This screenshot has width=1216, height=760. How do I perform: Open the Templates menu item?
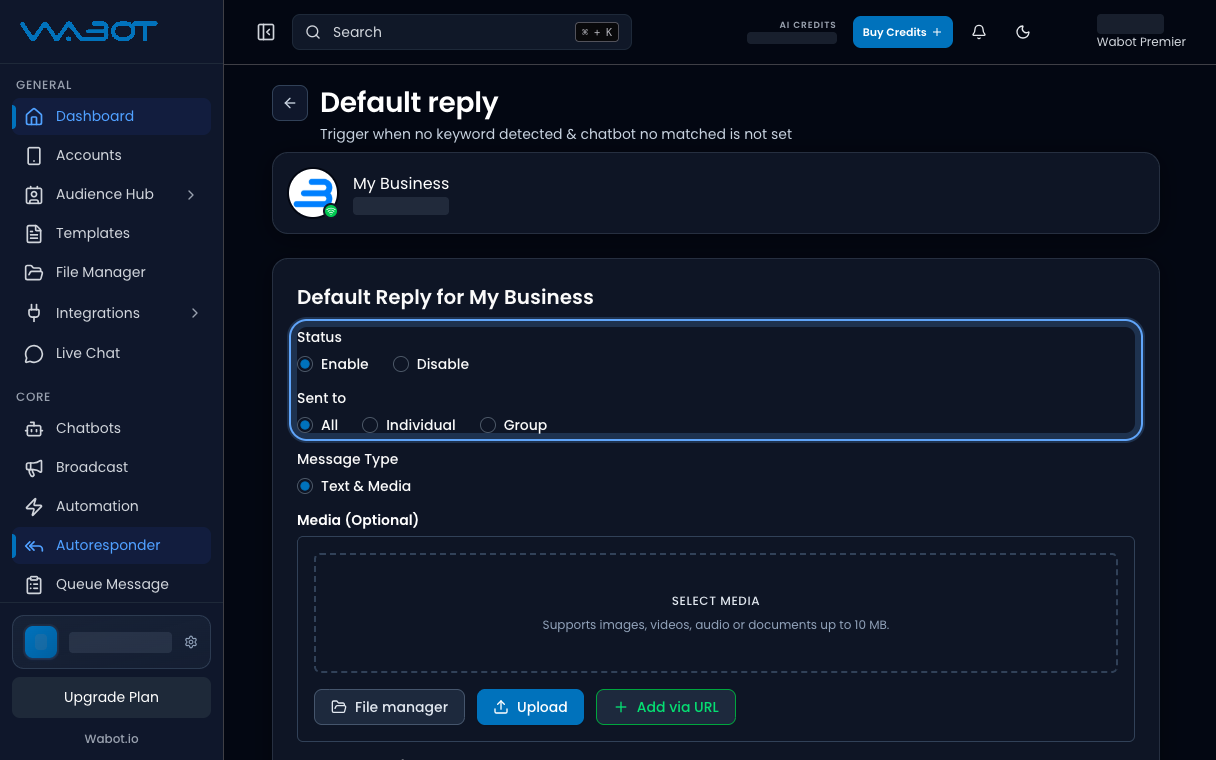pos(111,233)
